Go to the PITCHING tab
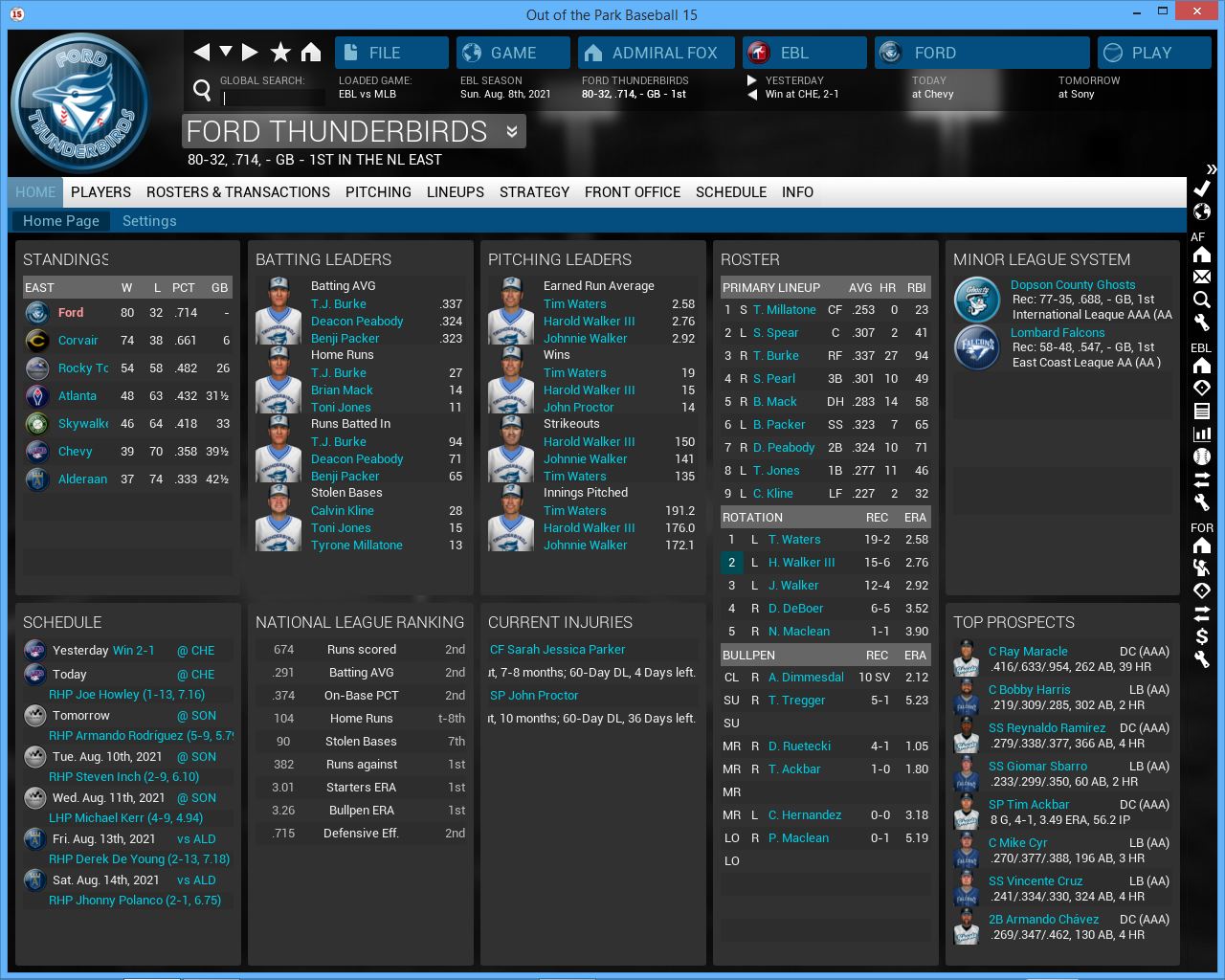Image resolution: width=1225 pixels, height=980 pixels. point(378,192)
